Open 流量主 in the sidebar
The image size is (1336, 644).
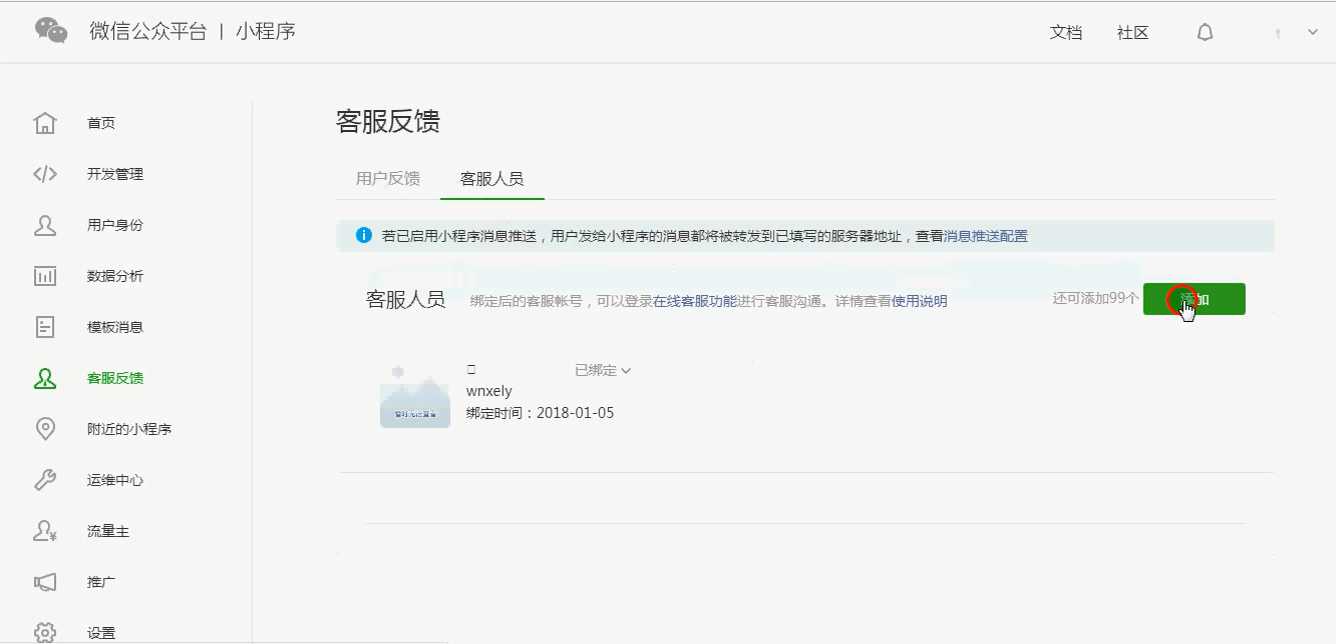(108, 531)
